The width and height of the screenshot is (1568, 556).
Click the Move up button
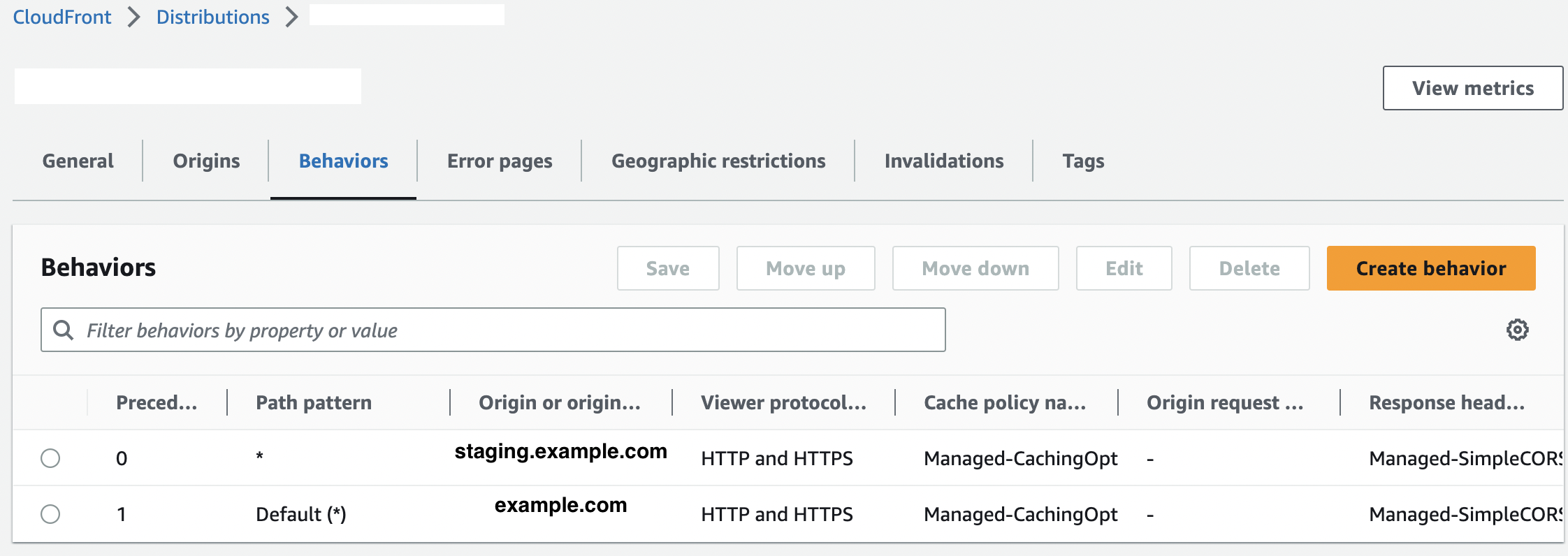[806, 268]
